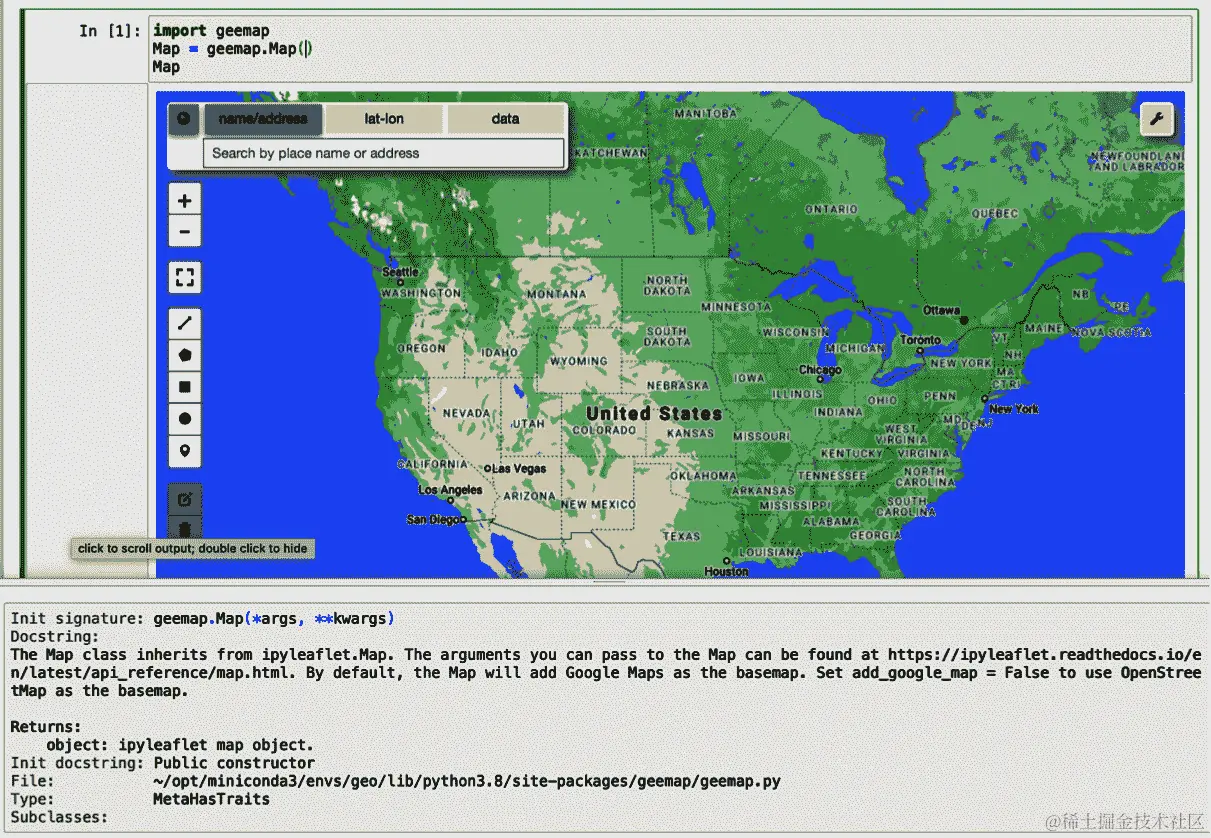Activate the delete layers trash tool
This screenshot has width=1211, height=838.
(184, 529)
